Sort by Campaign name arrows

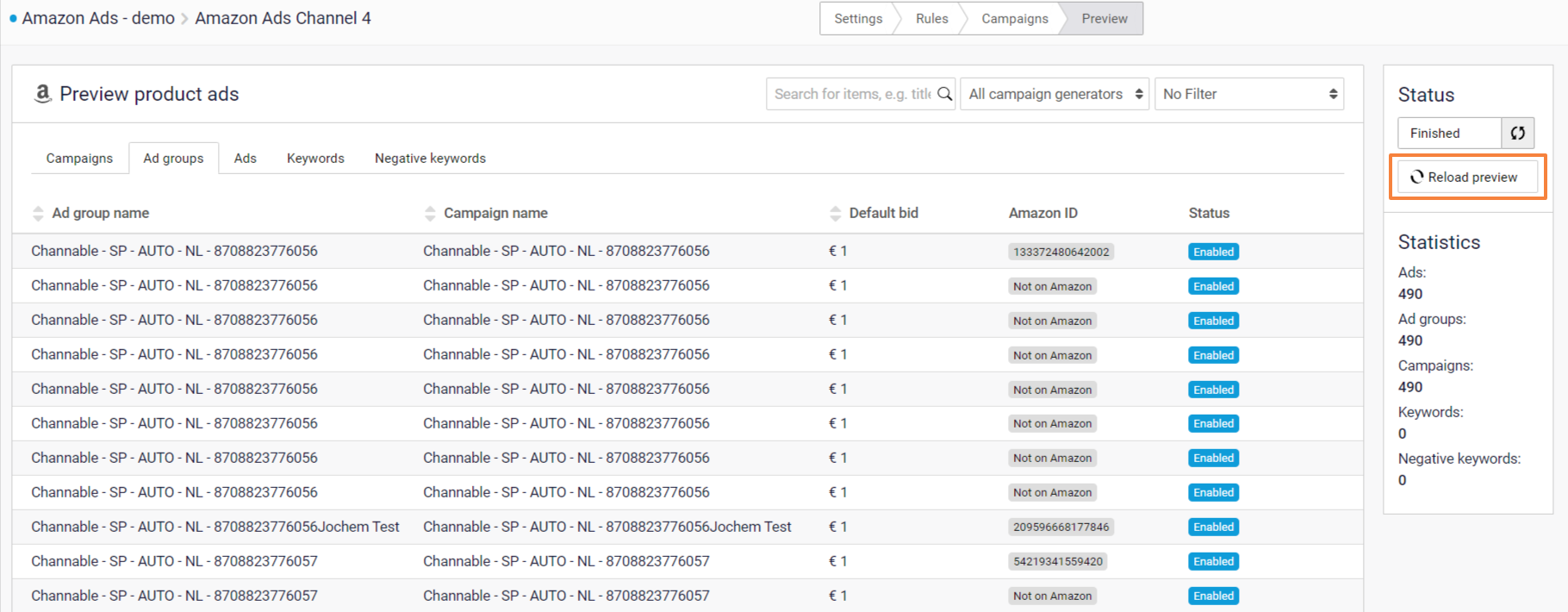click(430, 213)
